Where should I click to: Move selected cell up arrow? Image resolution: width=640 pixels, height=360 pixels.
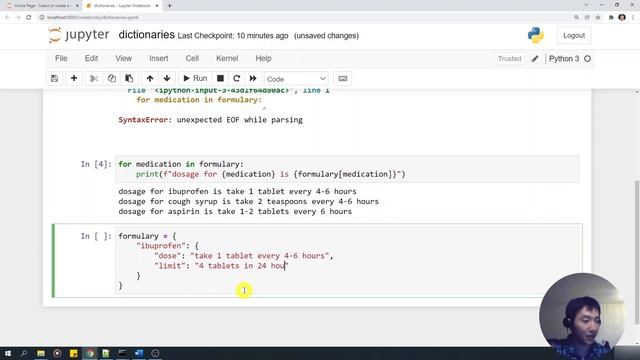tap(150, 78)
